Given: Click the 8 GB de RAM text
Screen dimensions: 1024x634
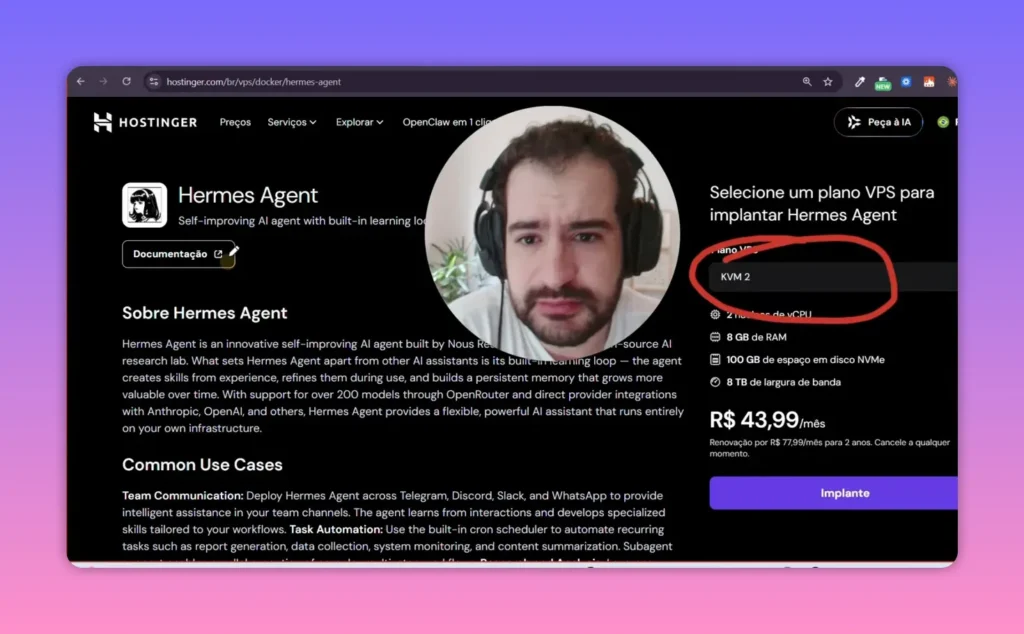Looking at the screenshot, I should coord(756,337).
